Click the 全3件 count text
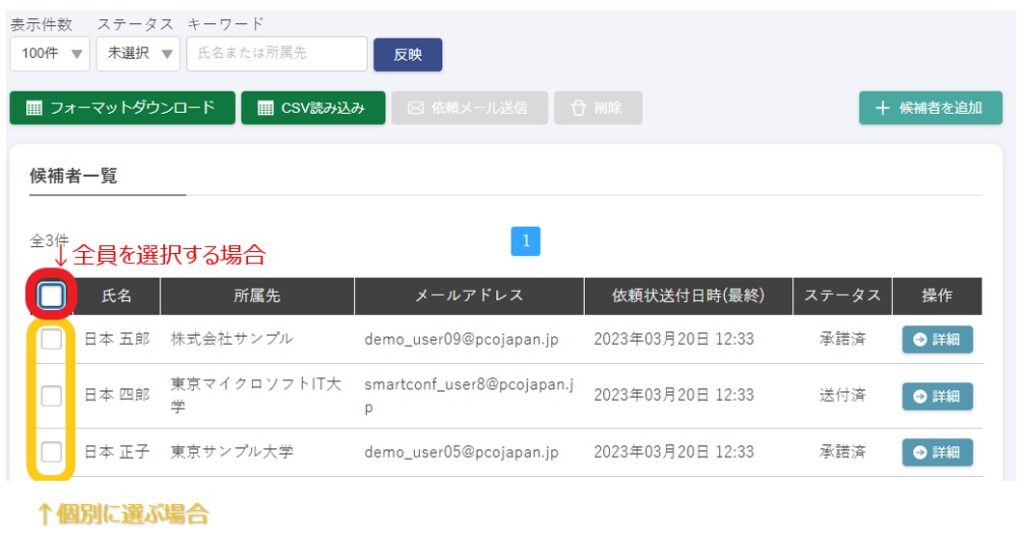This screenshot has height=533, width=1024. [x=49, y=240]
